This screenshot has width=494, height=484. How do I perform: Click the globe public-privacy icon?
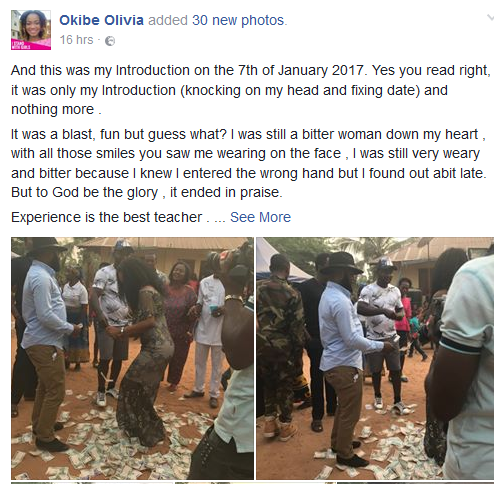point(110,41)
